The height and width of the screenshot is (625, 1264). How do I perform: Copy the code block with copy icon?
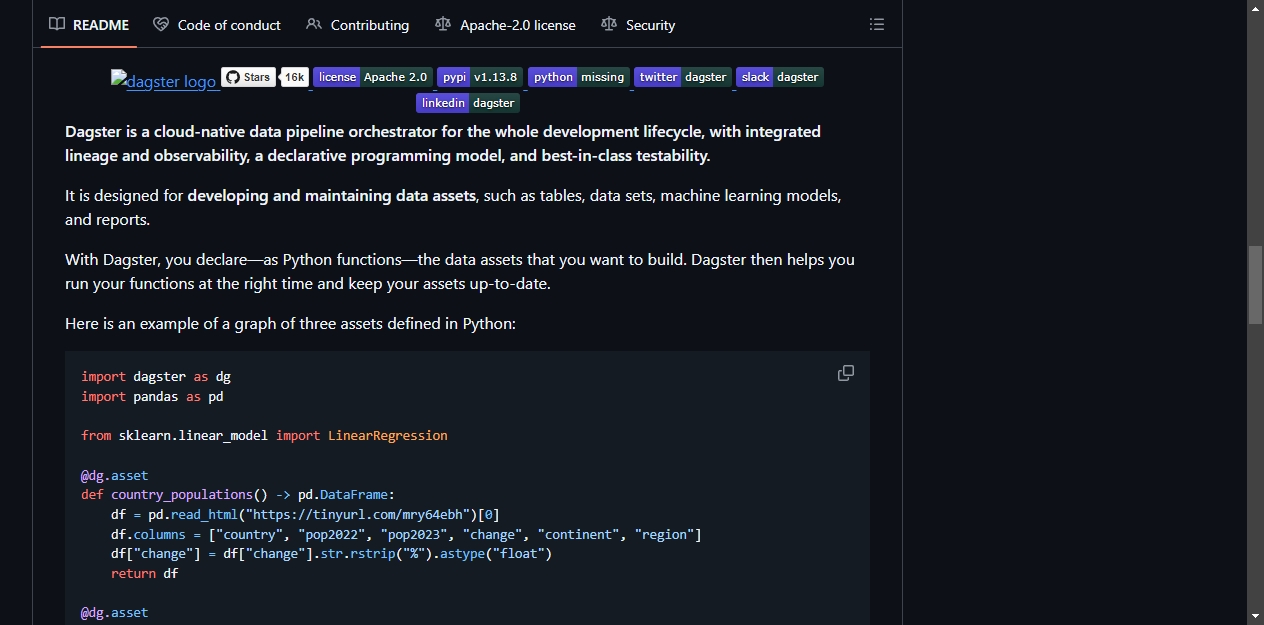coord(846,373)
